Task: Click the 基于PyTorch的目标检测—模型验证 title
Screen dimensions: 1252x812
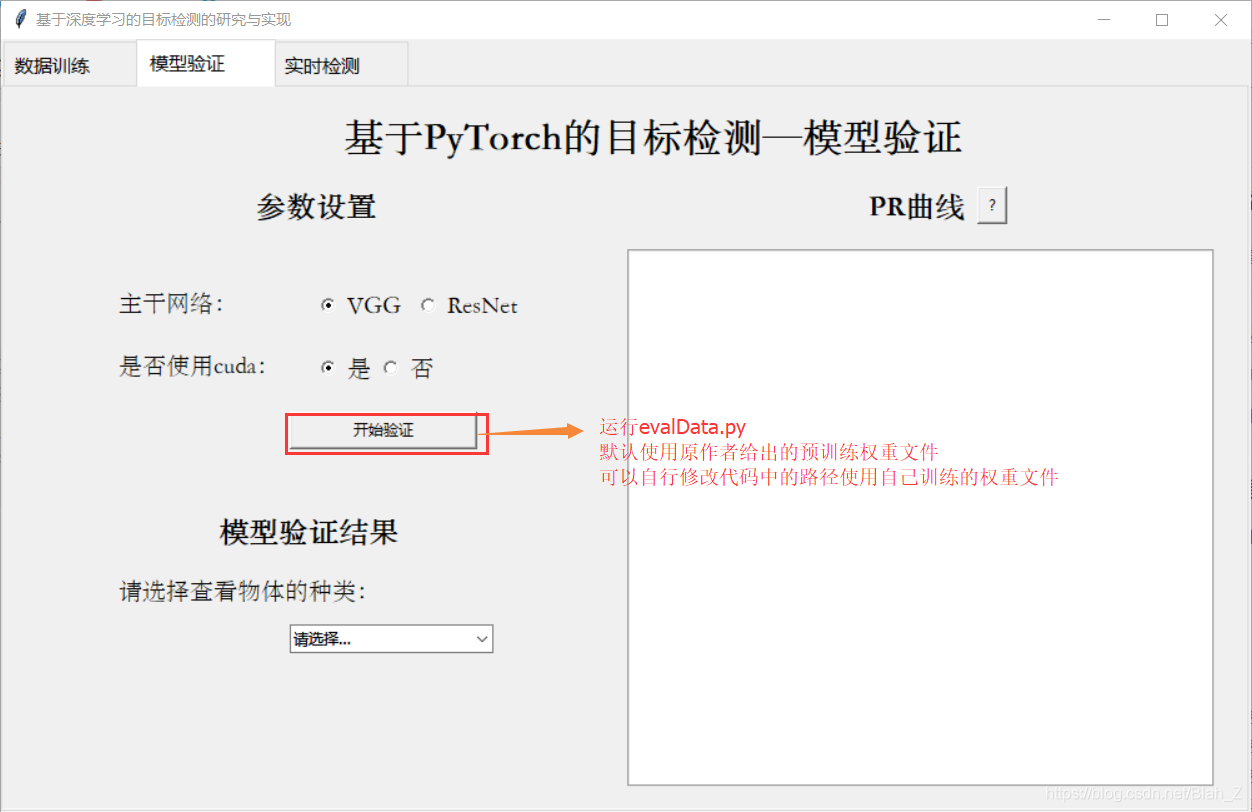Action: click(653, 138)
